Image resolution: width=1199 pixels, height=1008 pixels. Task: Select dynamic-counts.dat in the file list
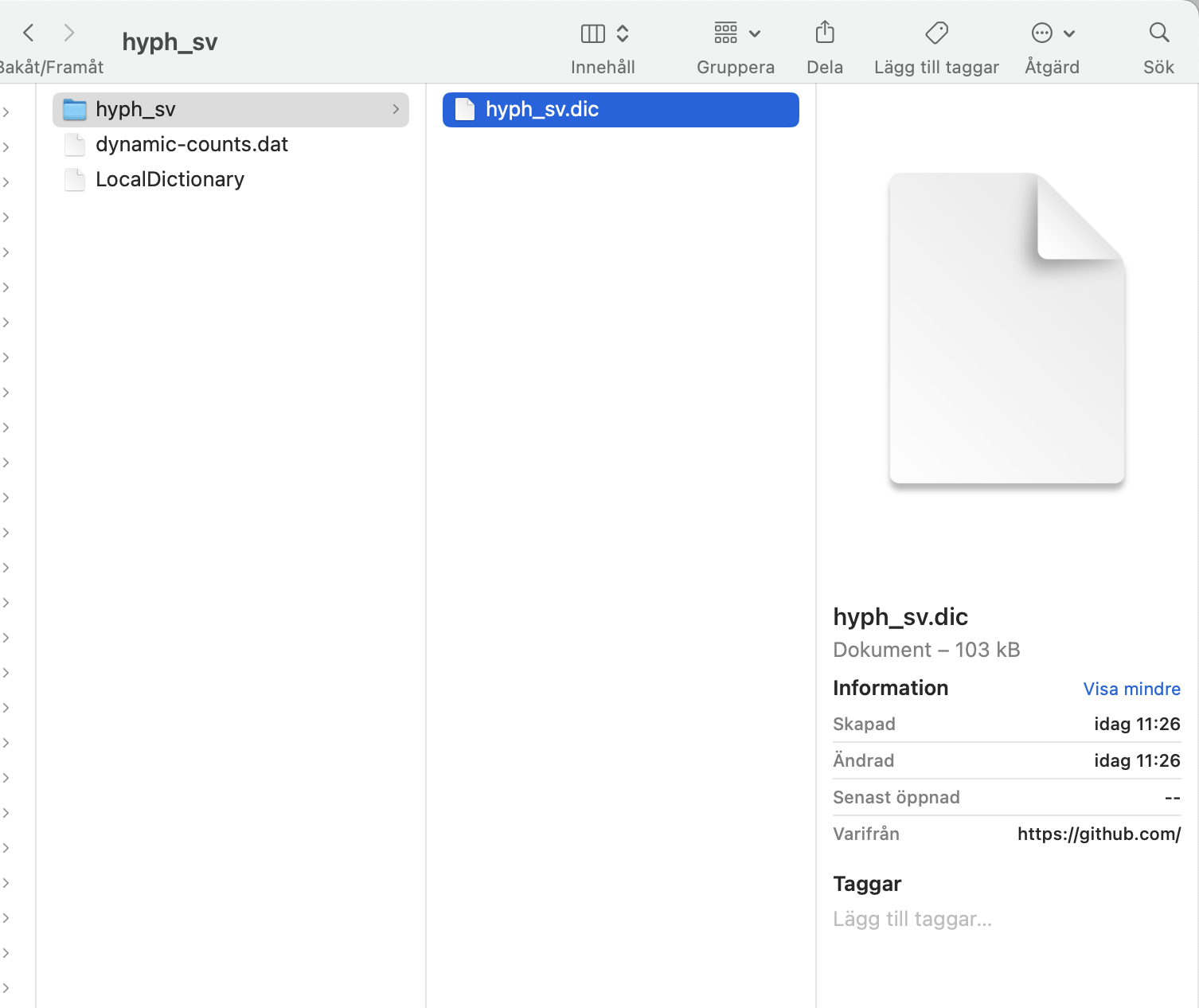(x=191, y=144)
